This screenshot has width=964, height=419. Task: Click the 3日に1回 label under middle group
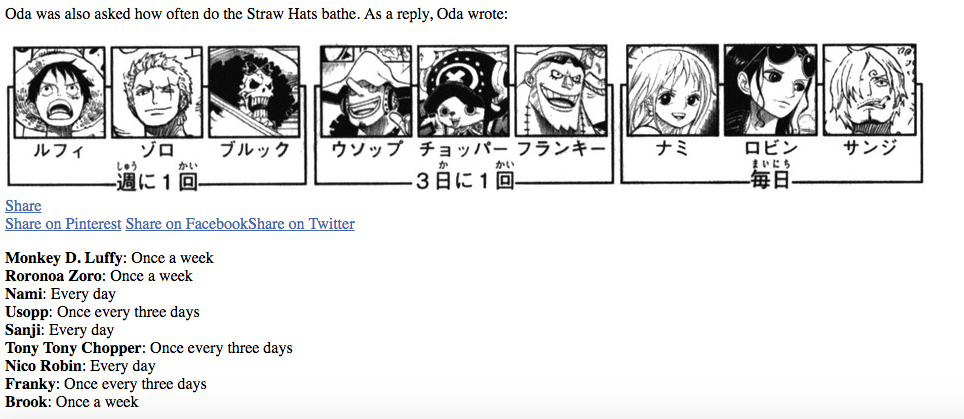coord(465,177)
